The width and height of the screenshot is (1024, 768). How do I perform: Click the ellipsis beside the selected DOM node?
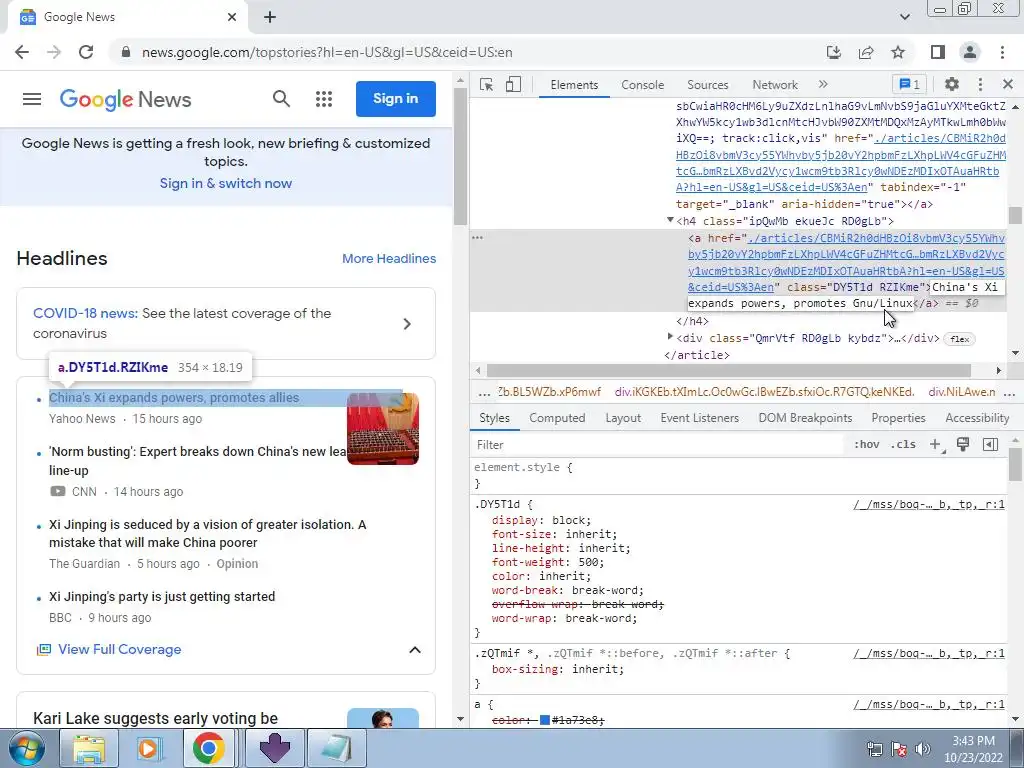tap(477, 238)
